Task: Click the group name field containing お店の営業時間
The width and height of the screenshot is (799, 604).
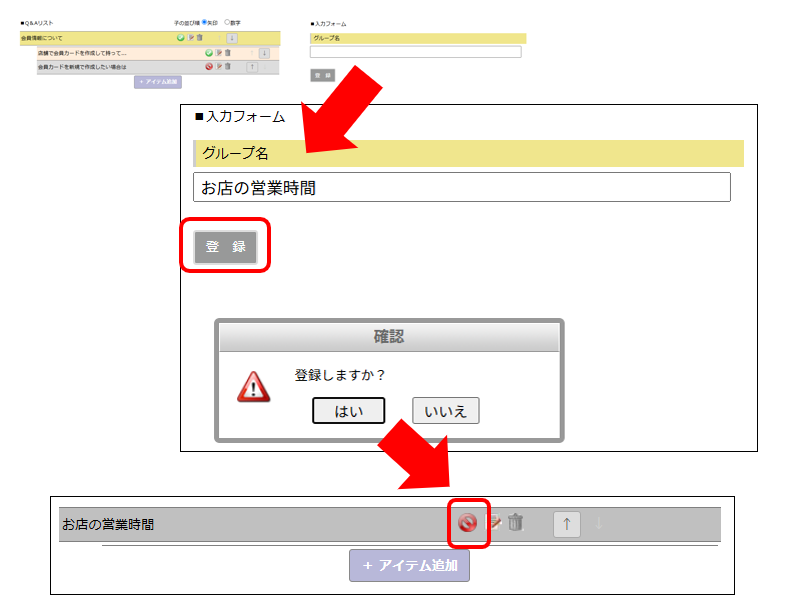Action: point(461,188)
